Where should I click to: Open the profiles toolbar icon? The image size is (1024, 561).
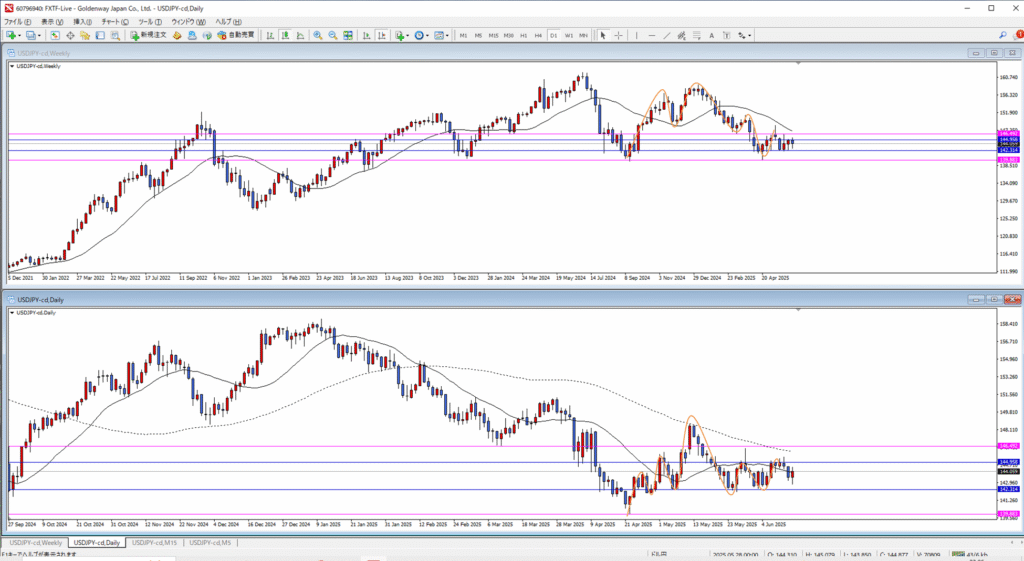tap(31, 35)
